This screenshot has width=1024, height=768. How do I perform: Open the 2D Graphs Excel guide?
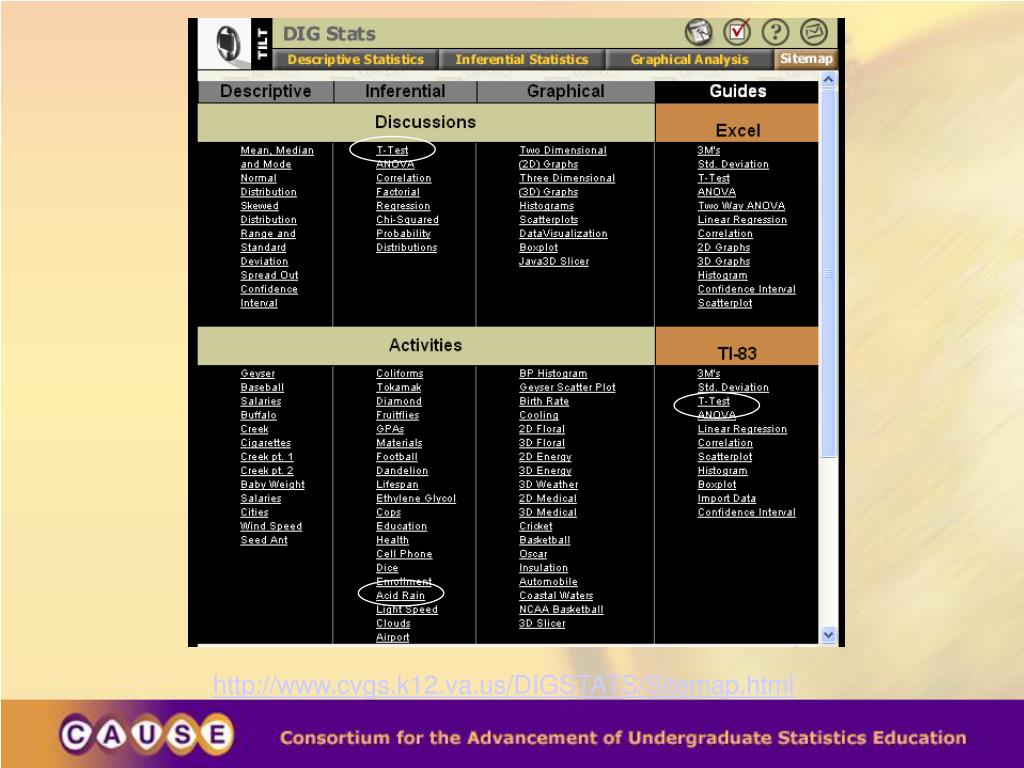724,248
